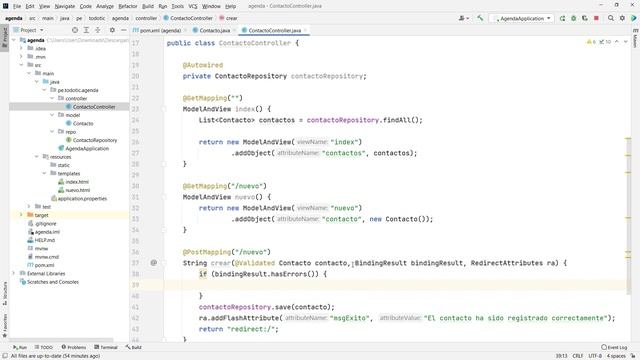Click the green Debug bug icon

point(573,18)
